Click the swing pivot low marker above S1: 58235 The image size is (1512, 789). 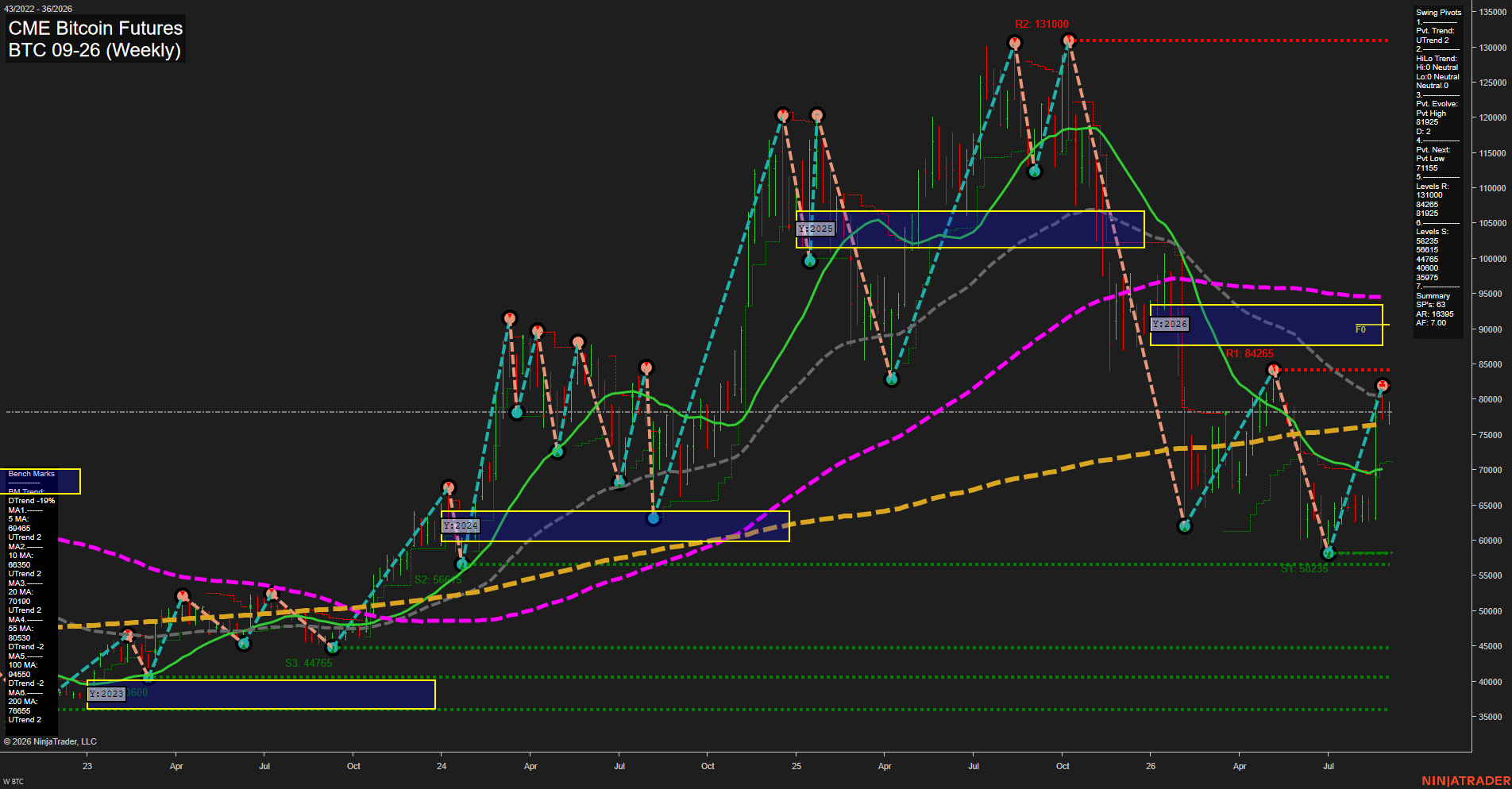click(1329, 552)
